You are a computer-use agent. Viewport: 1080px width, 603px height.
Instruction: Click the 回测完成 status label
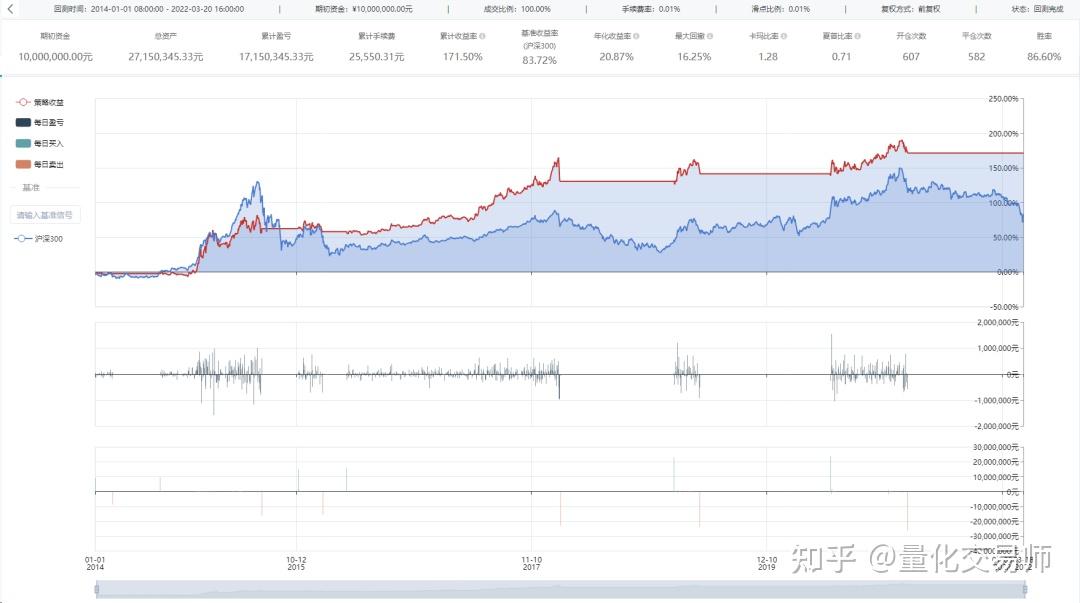[x=1048, y=9]
